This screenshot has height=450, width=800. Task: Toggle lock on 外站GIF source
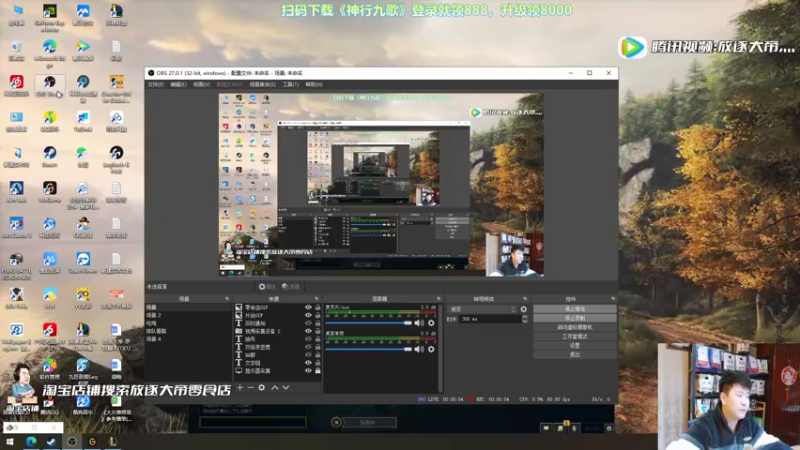coord(317,315)
